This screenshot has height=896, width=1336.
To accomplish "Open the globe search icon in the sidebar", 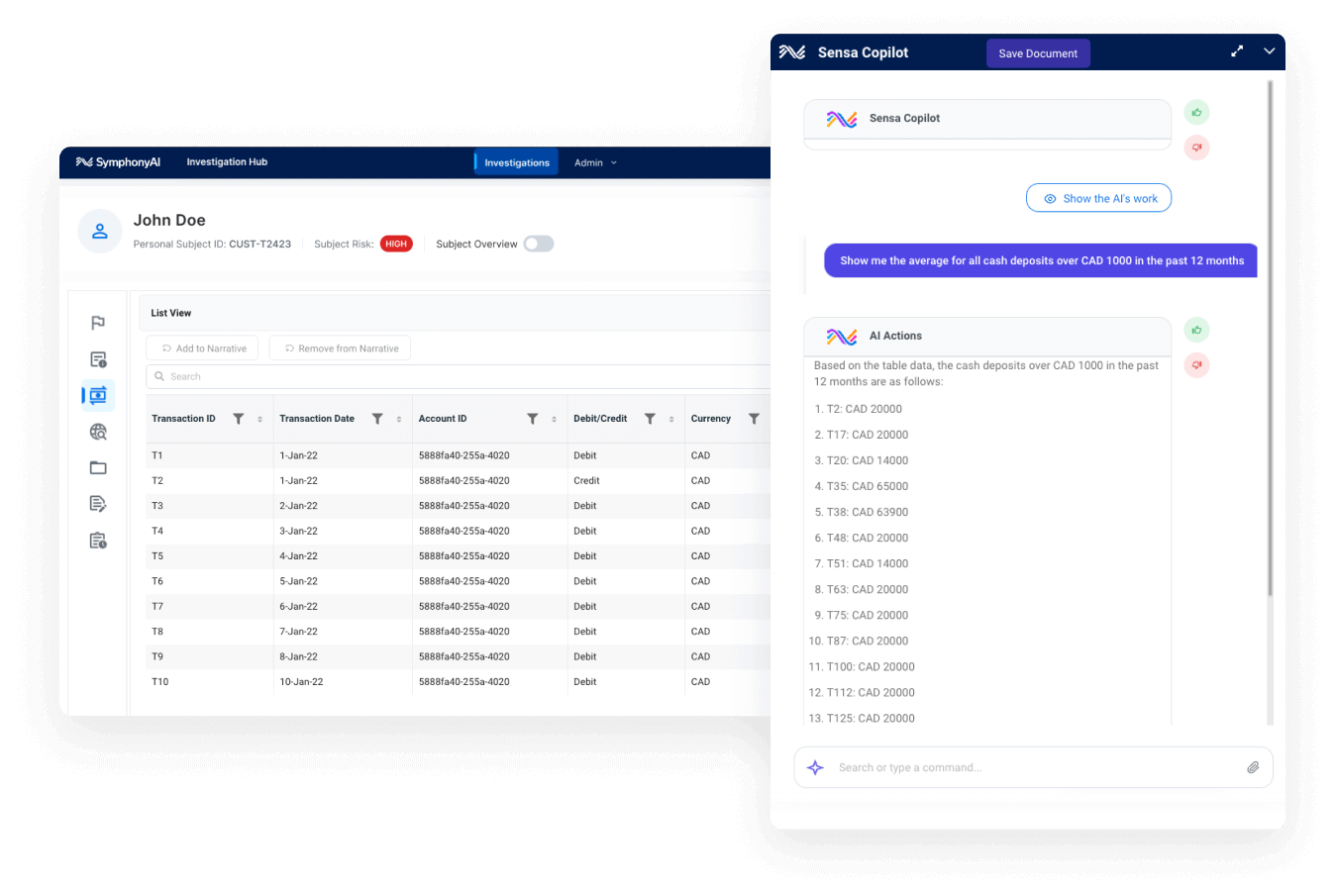I will (98, 432).
